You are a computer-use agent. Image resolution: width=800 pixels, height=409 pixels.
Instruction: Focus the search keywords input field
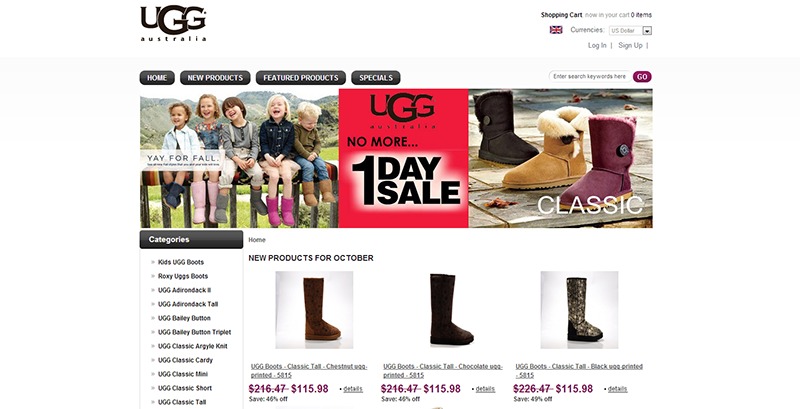pos(590,76)
